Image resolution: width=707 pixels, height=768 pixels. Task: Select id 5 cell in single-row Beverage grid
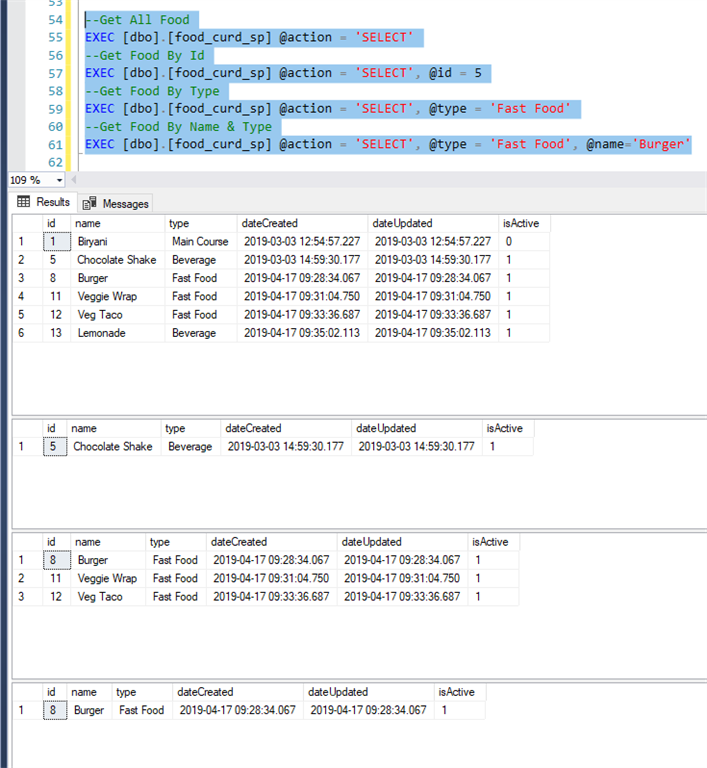coord(55,447)
